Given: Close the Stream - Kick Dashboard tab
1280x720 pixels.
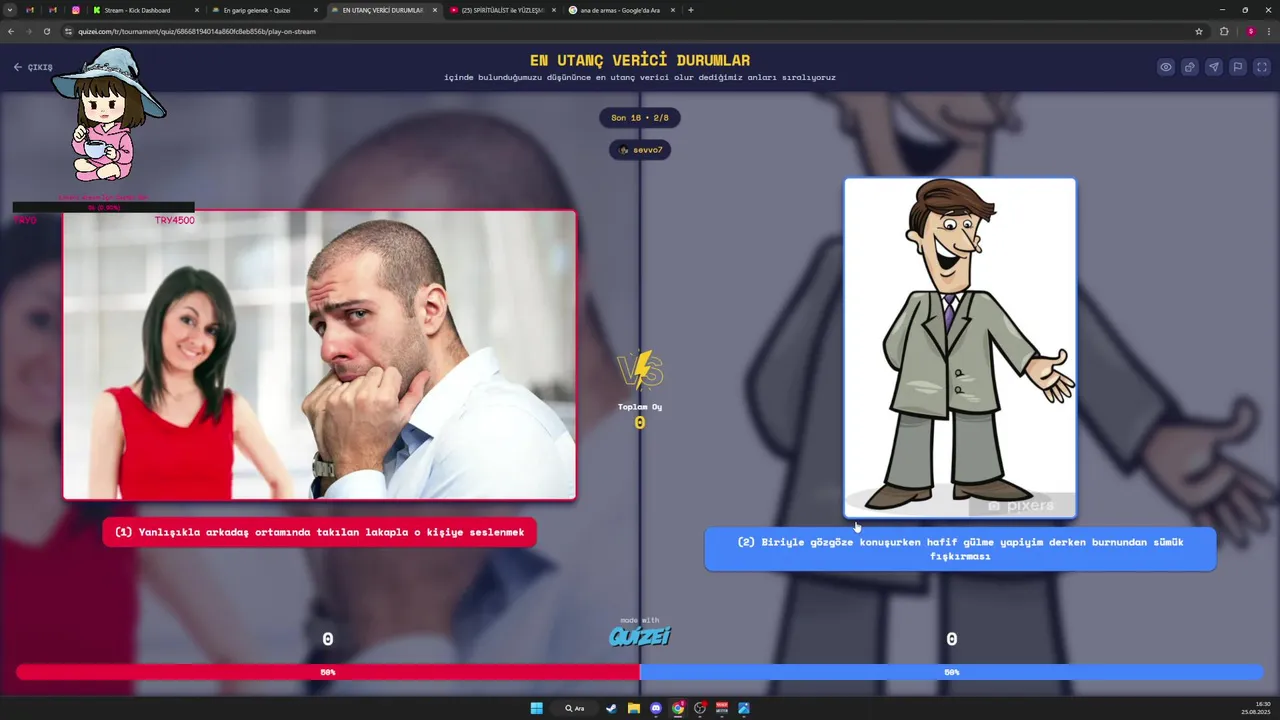Looking at the screenshot, I should point(196,10).
